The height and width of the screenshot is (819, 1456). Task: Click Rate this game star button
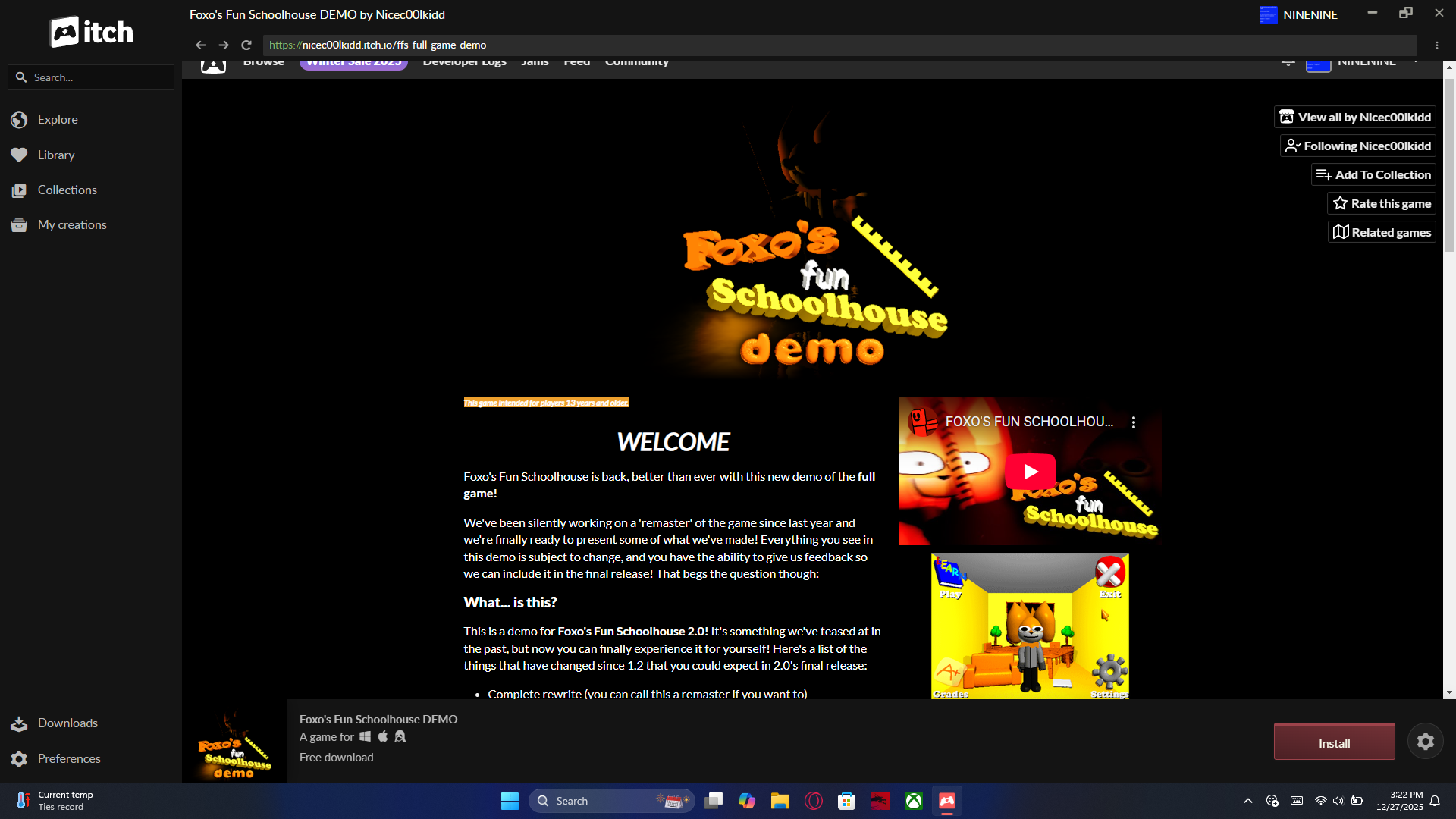coord(1381,203)
